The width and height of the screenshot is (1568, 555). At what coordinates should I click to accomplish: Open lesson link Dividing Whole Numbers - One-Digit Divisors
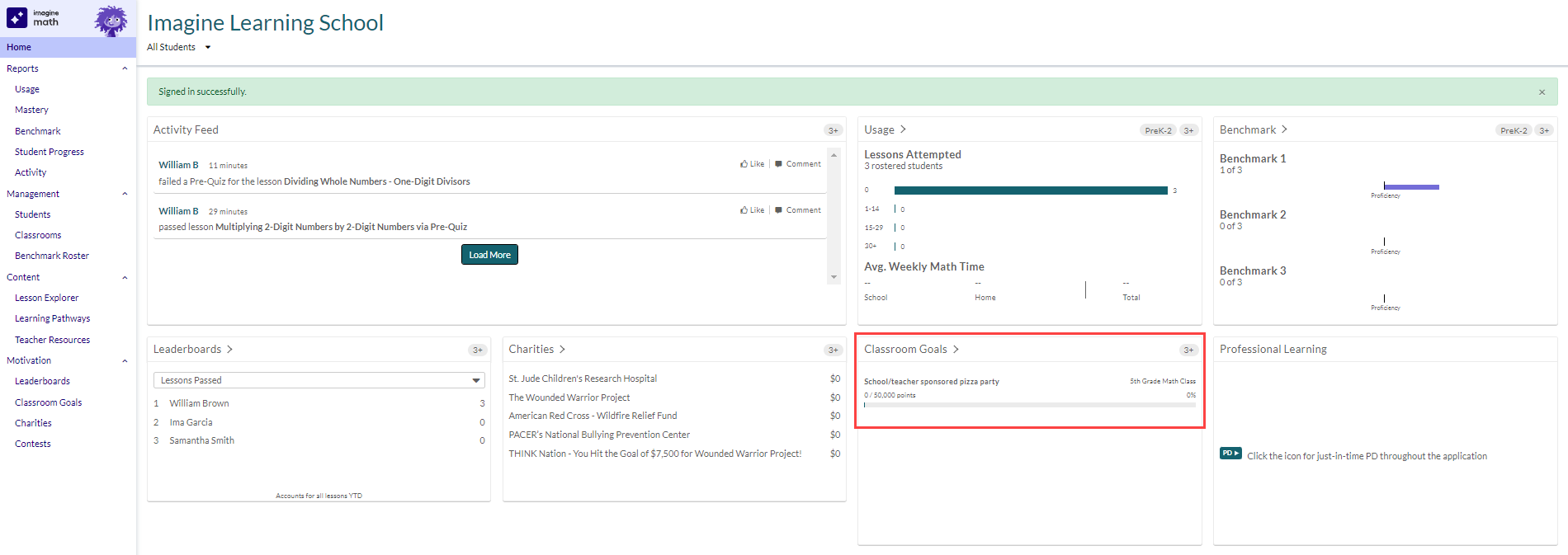[x=377, y=181]
